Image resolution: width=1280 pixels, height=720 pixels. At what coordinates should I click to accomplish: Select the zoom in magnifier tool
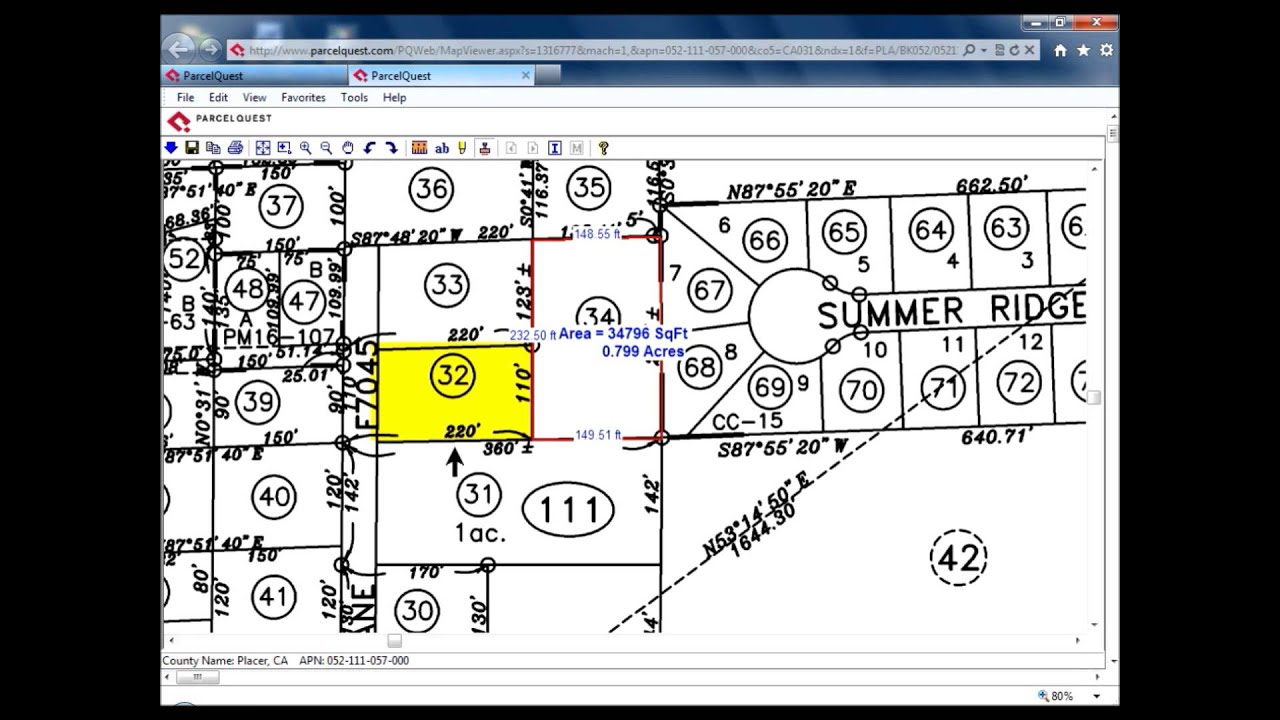pos(305,148)
